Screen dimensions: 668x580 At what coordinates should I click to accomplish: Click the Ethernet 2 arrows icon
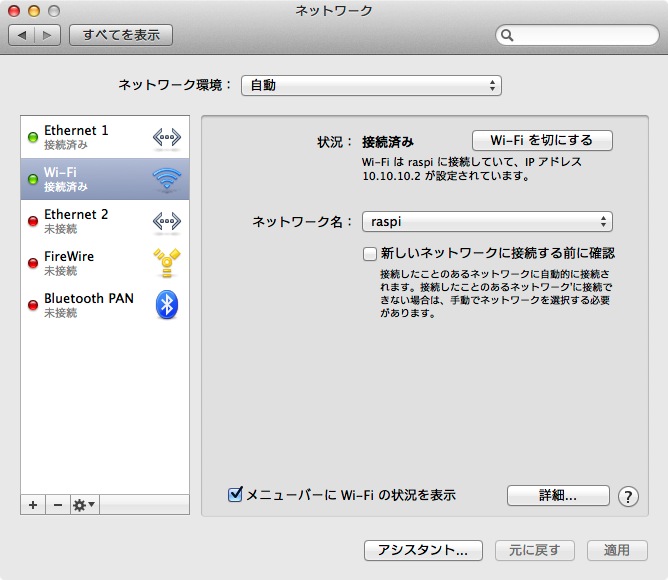[x=167, y=221]
